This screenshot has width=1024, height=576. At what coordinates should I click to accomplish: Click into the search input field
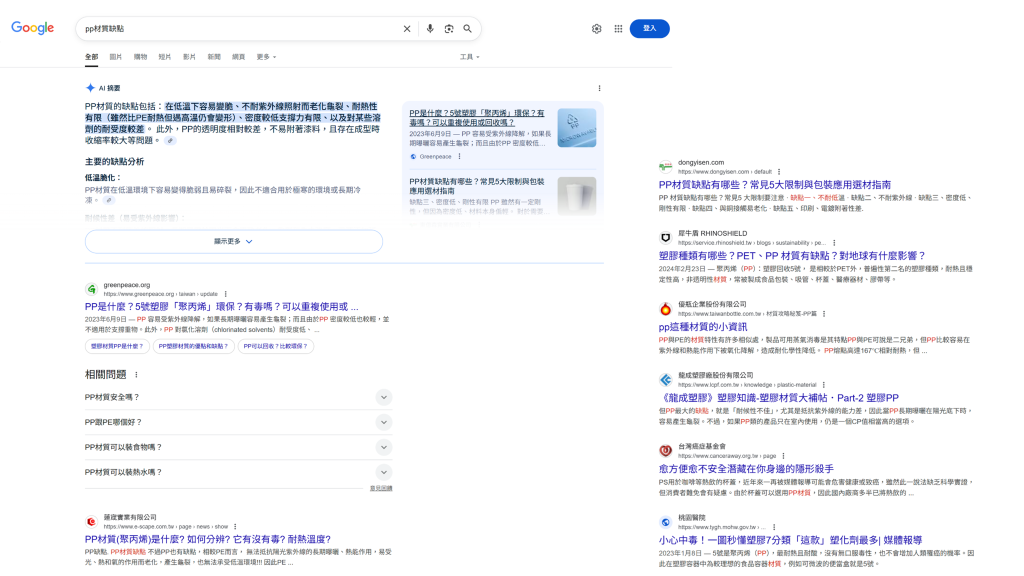(240, 29)
